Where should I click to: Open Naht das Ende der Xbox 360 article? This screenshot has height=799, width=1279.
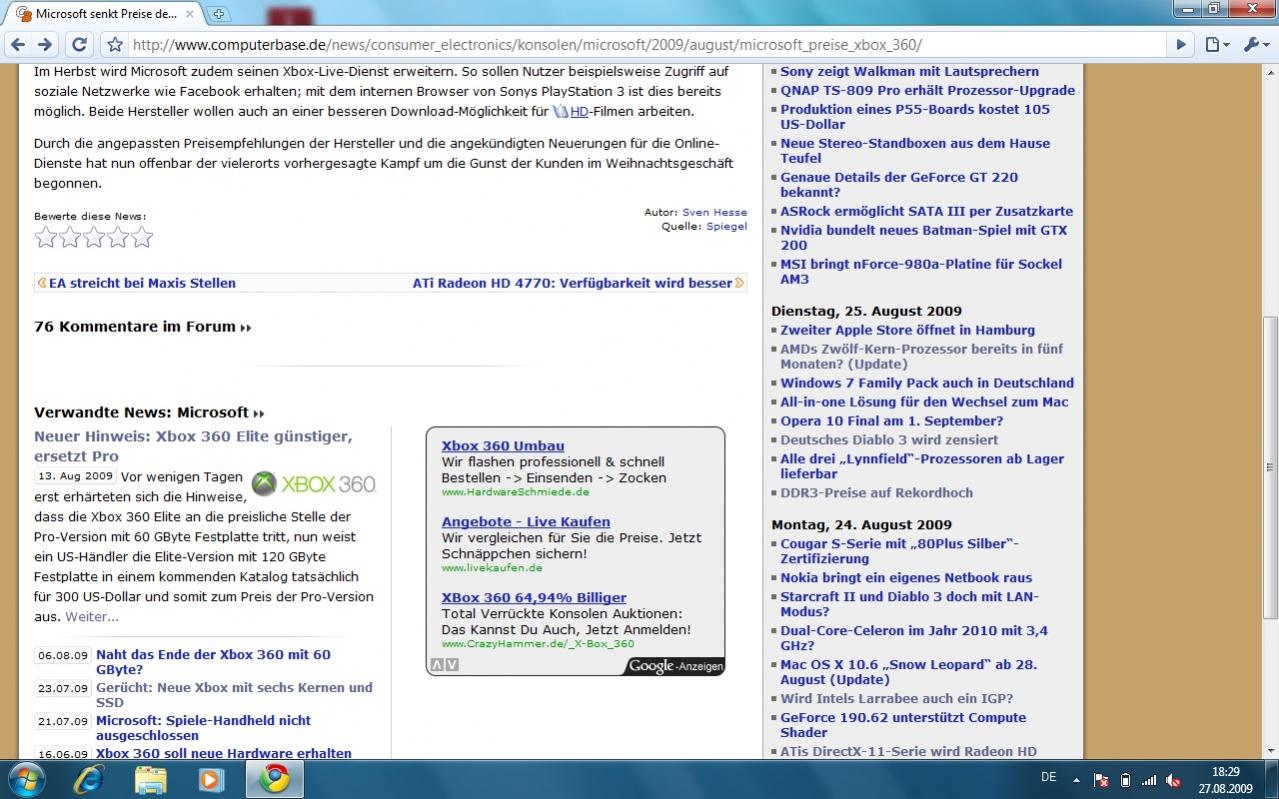tap(213, 662)
